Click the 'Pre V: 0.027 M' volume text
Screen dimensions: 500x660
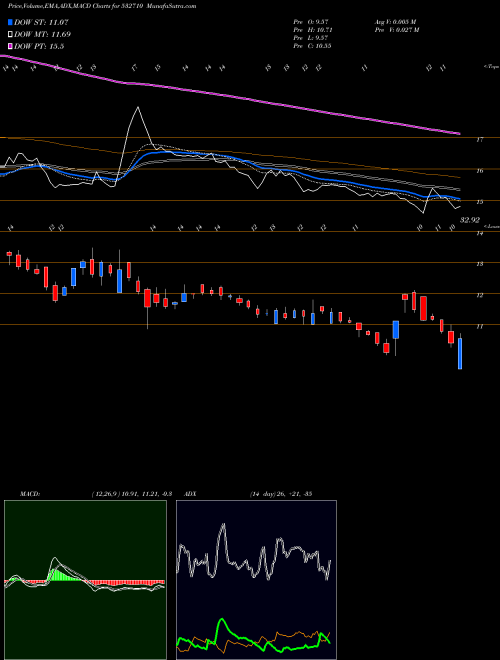tap(396, 29)
